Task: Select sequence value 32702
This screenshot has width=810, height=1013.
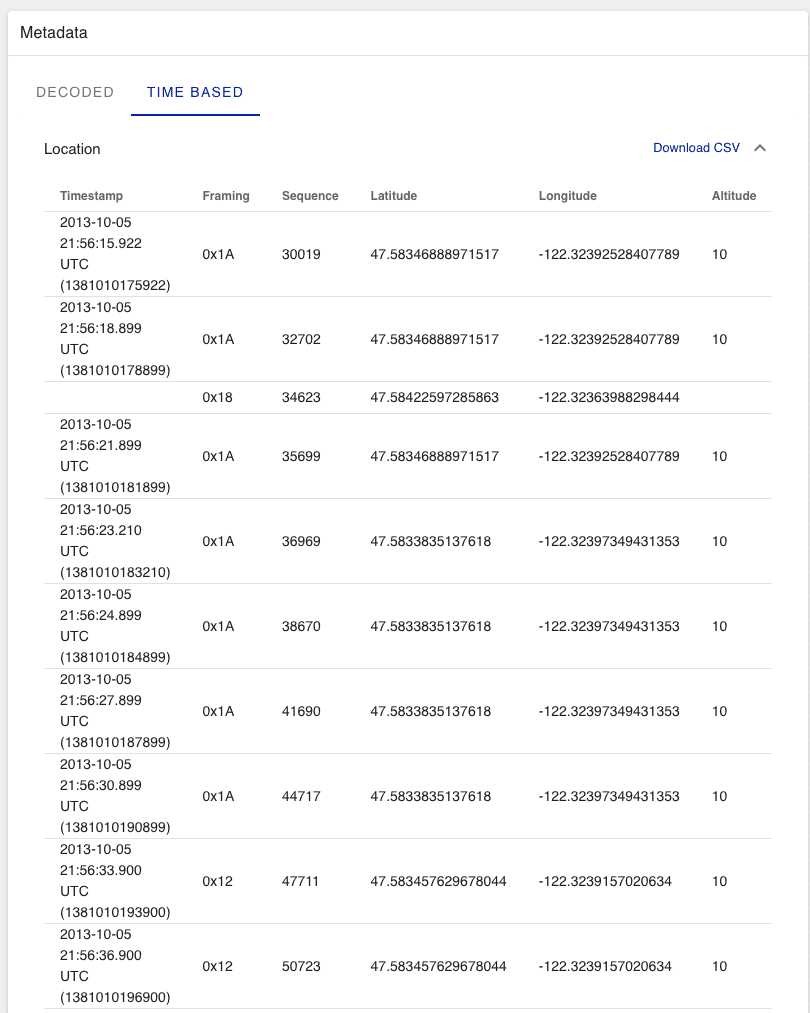Action: 301,339
